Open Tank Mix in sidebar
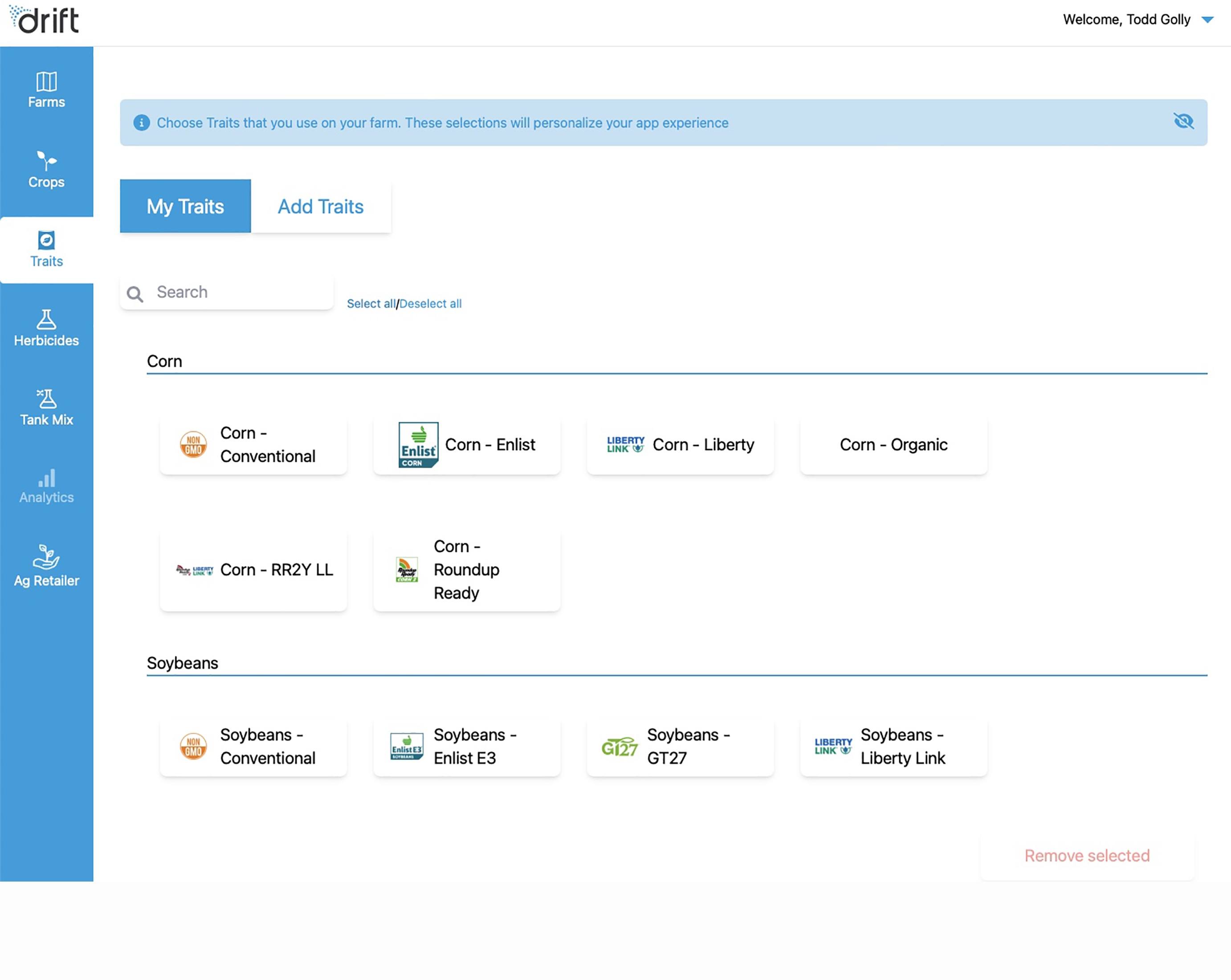The width and height of the screenshot is (1231, 980). tap(46, 407)
